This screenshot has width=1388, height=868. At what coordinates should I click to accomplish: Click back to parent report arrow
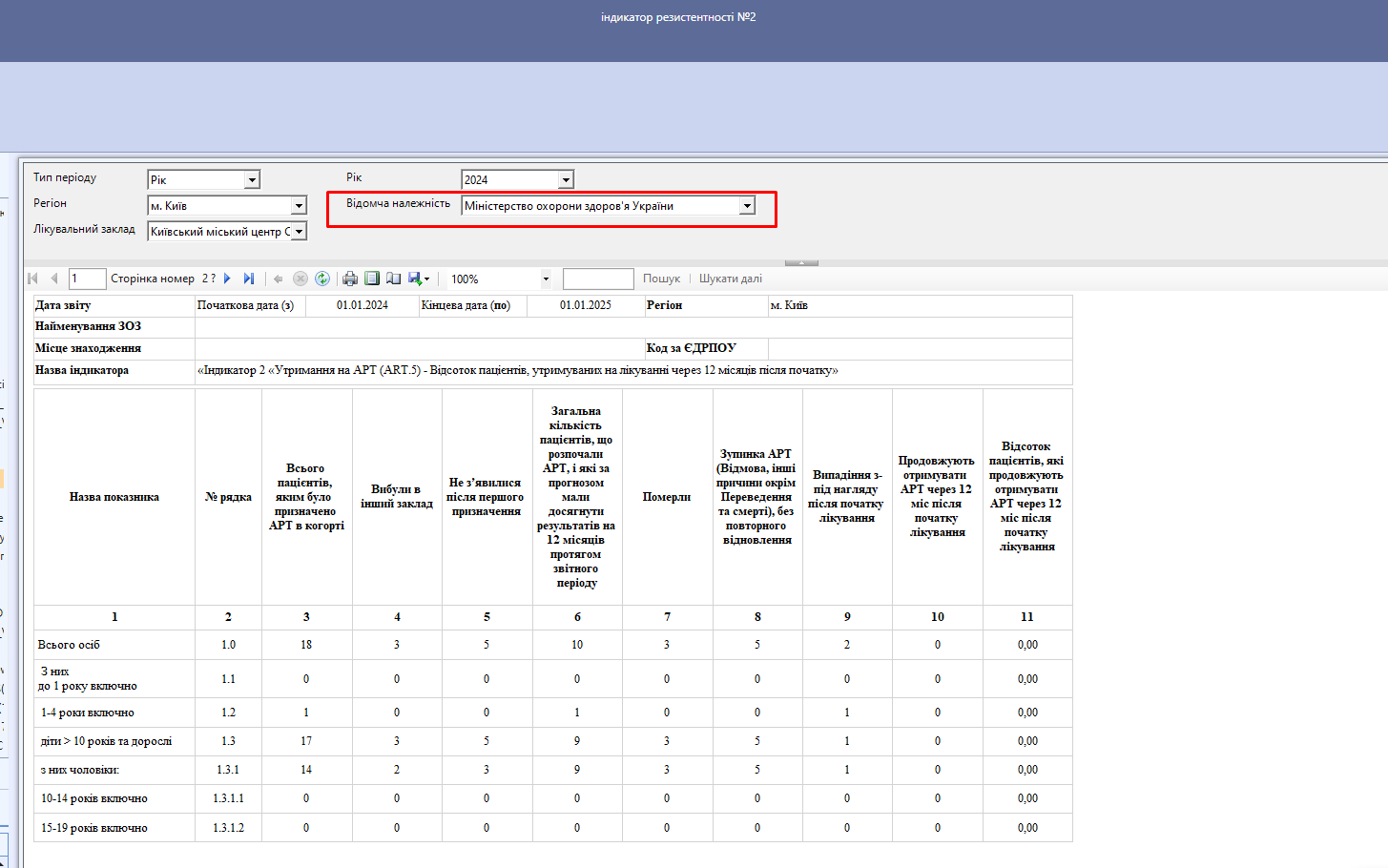(278, 279)
